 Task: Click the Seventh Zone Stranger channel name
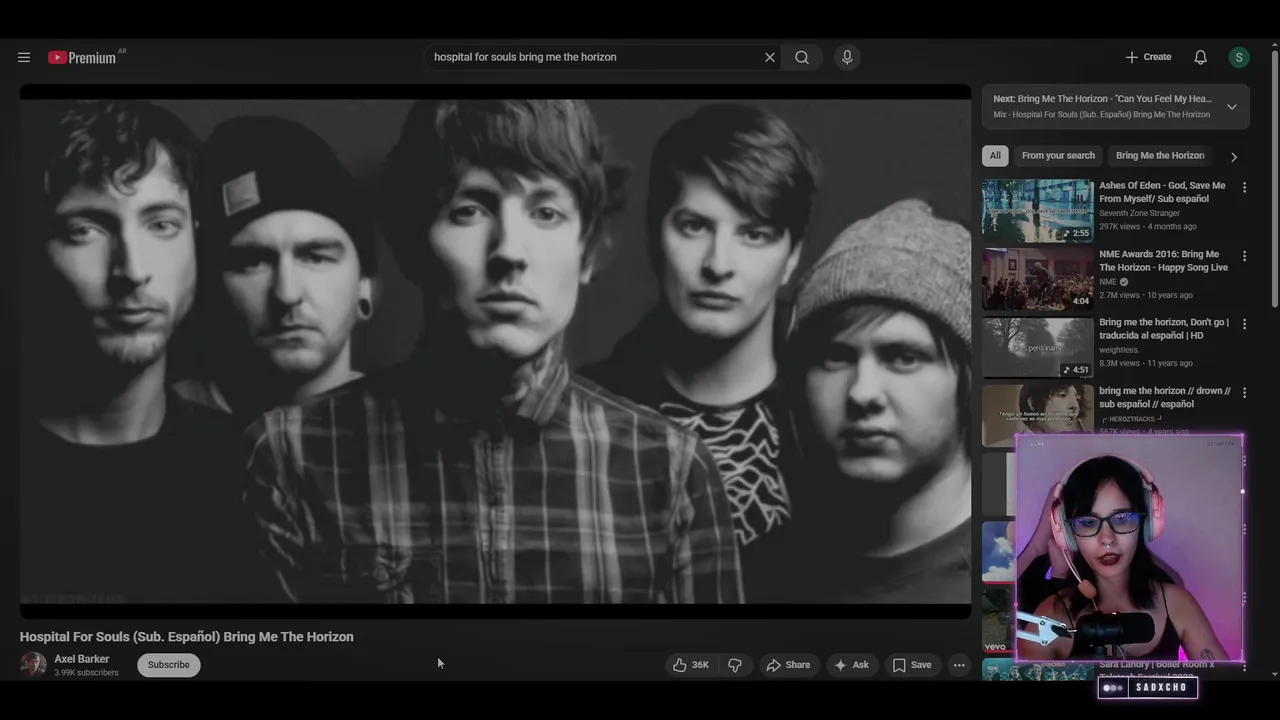click(x=1139, y=213)
